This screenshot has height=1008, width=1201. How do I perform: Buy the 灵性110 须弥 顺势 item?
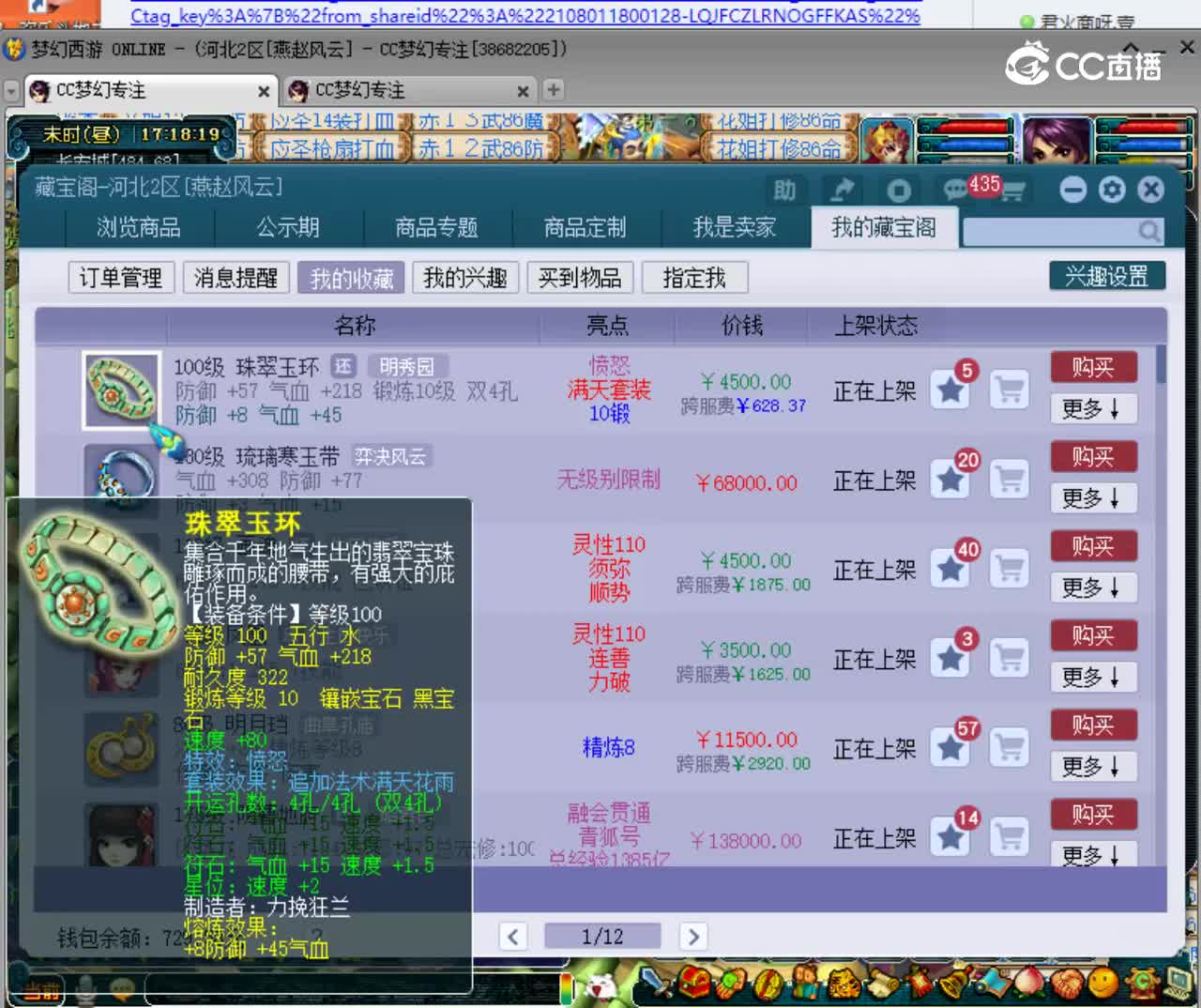pyautogui.click(x=1093, y=546)
